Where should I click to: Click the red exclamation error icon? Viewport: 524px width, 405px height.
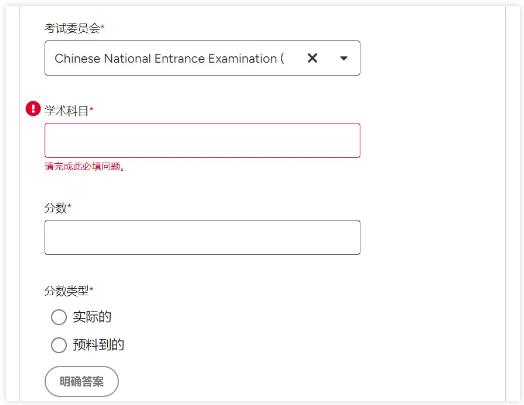(33, 109)
